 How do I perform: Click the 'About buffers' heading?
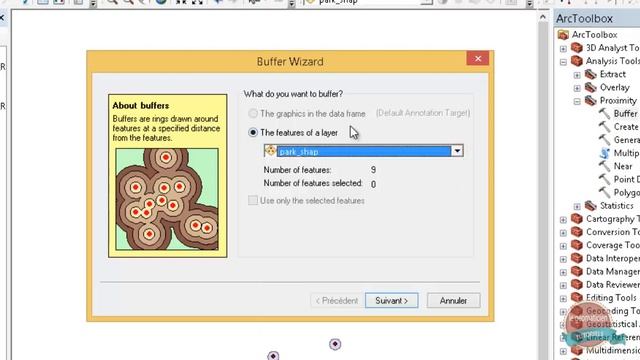click(x=140, y=105)
